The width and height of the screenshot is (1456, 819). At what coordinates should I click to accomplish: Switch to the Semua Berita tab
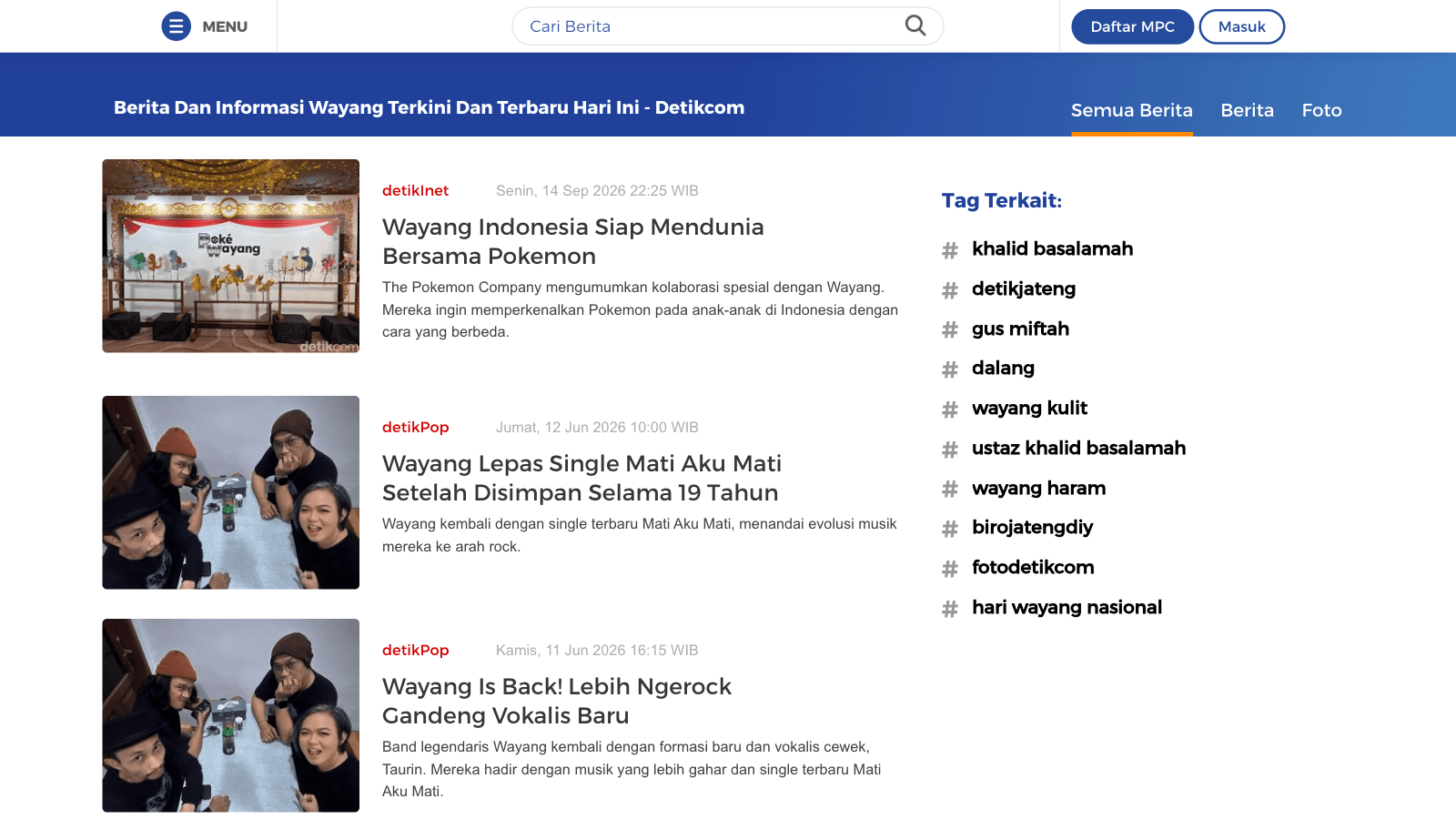pyautogui.click(x=1131, y=110)
